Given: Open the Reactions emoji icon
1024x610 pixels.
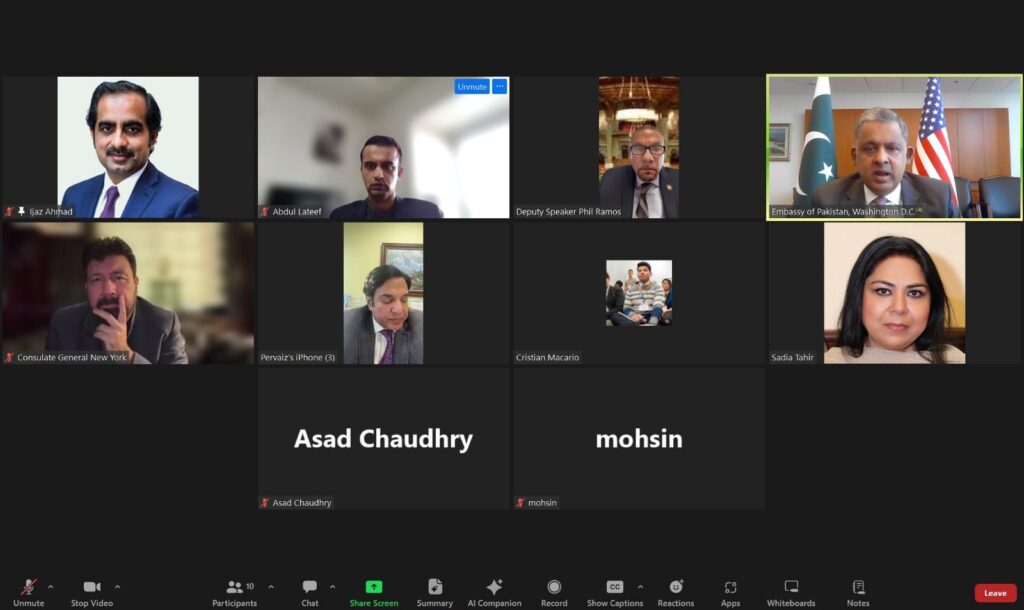Looking at the screenshot, I should click(676, 586).
